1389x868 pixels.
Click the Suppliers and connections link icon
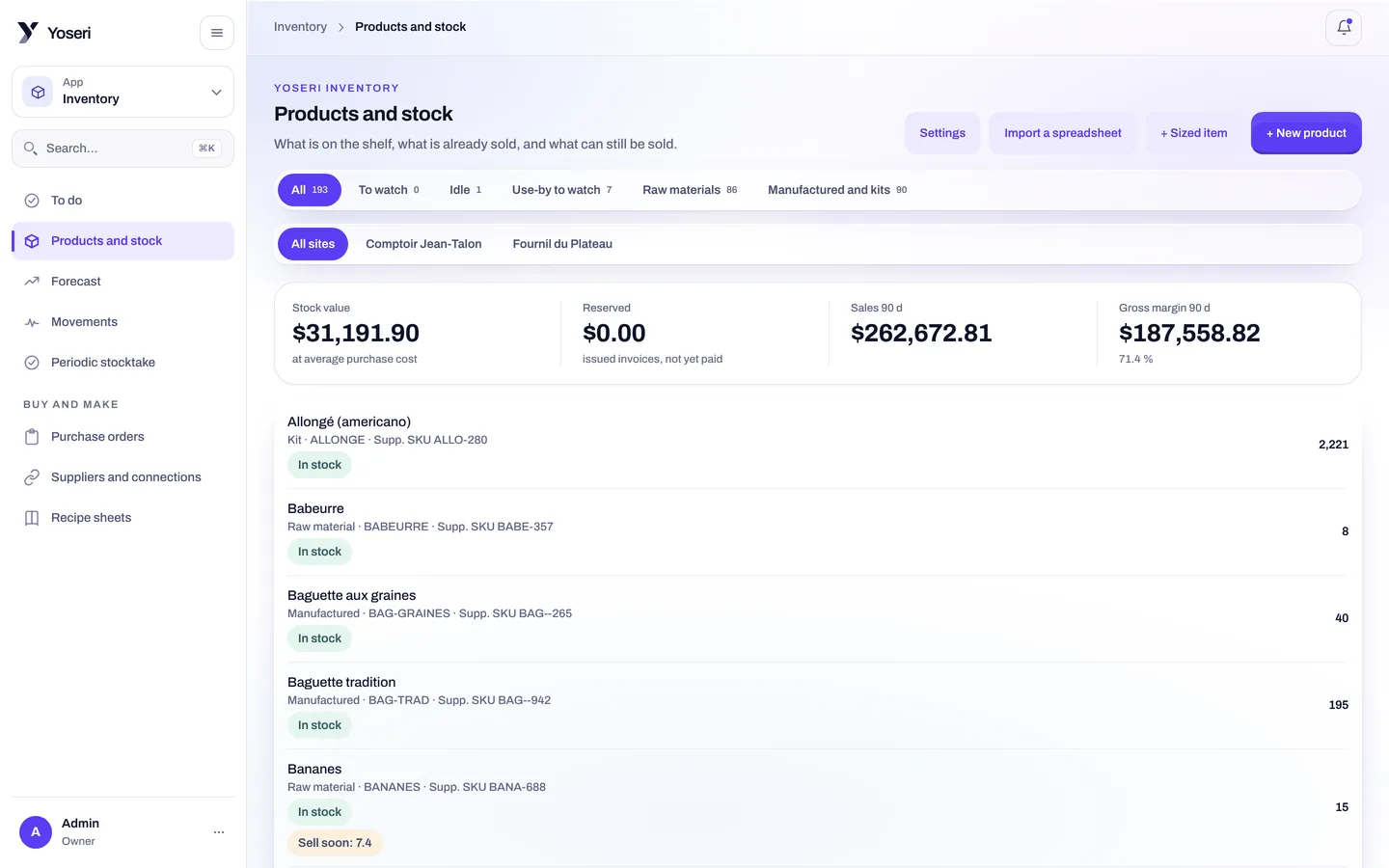(32, 477)
